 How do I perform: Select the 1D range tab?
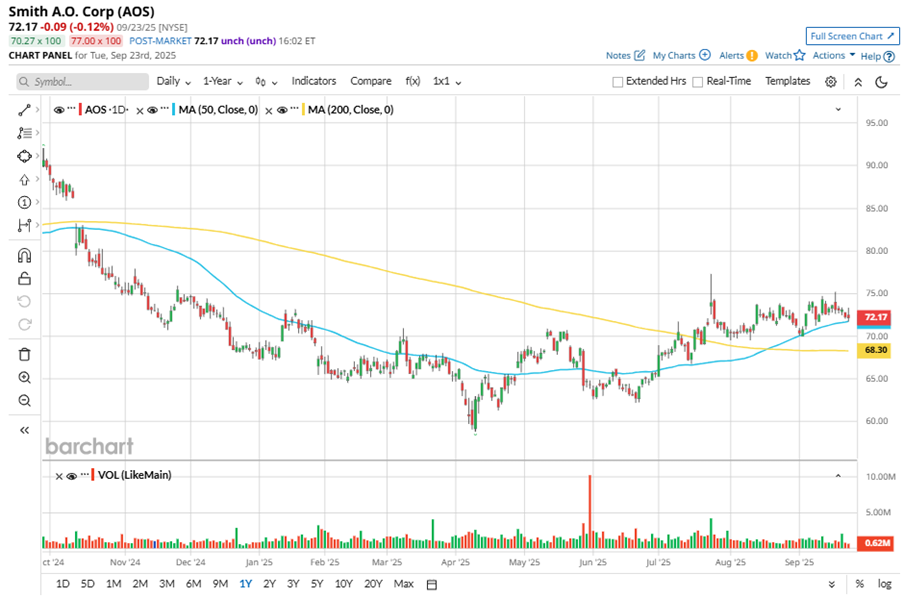[x=63, y=584]
